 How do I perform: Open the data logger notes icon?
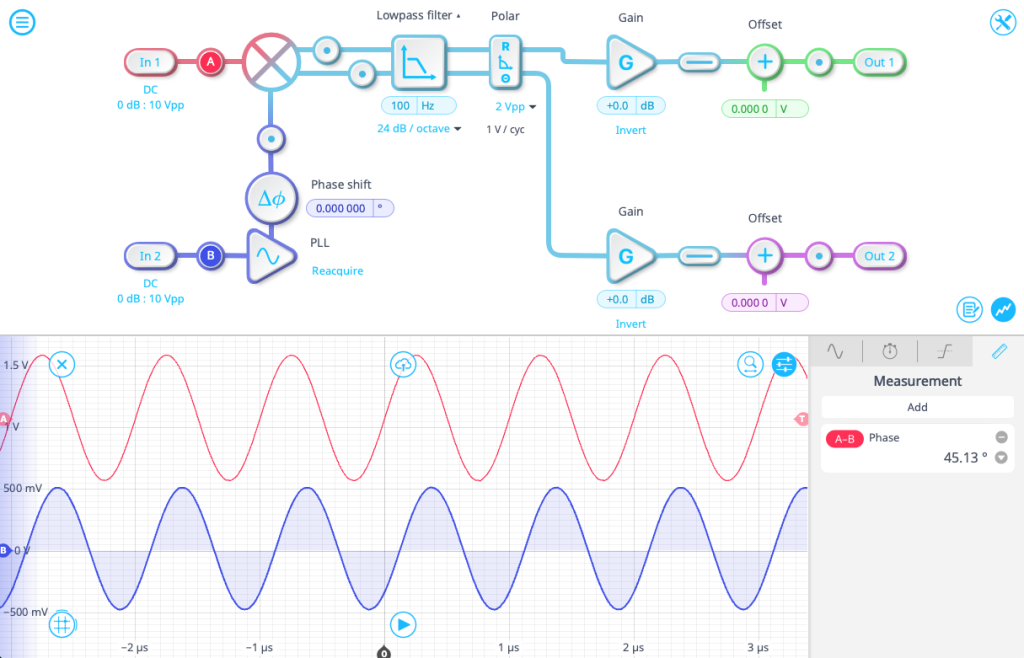[969, 309]
